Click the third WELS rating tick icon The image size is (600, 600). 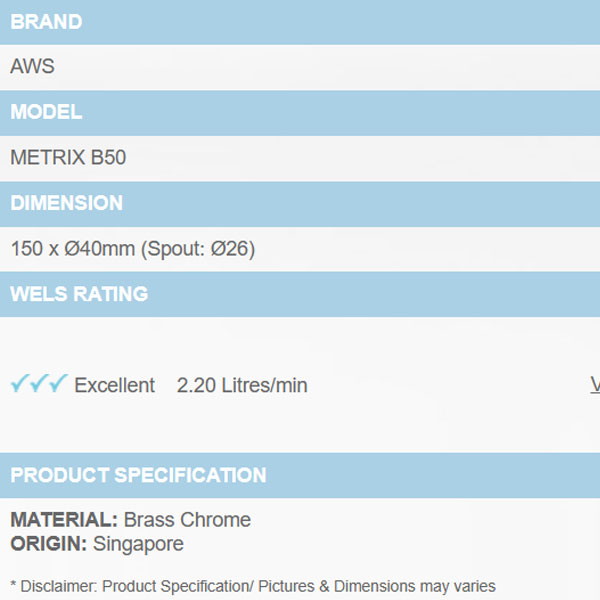[x=59, y=384]
